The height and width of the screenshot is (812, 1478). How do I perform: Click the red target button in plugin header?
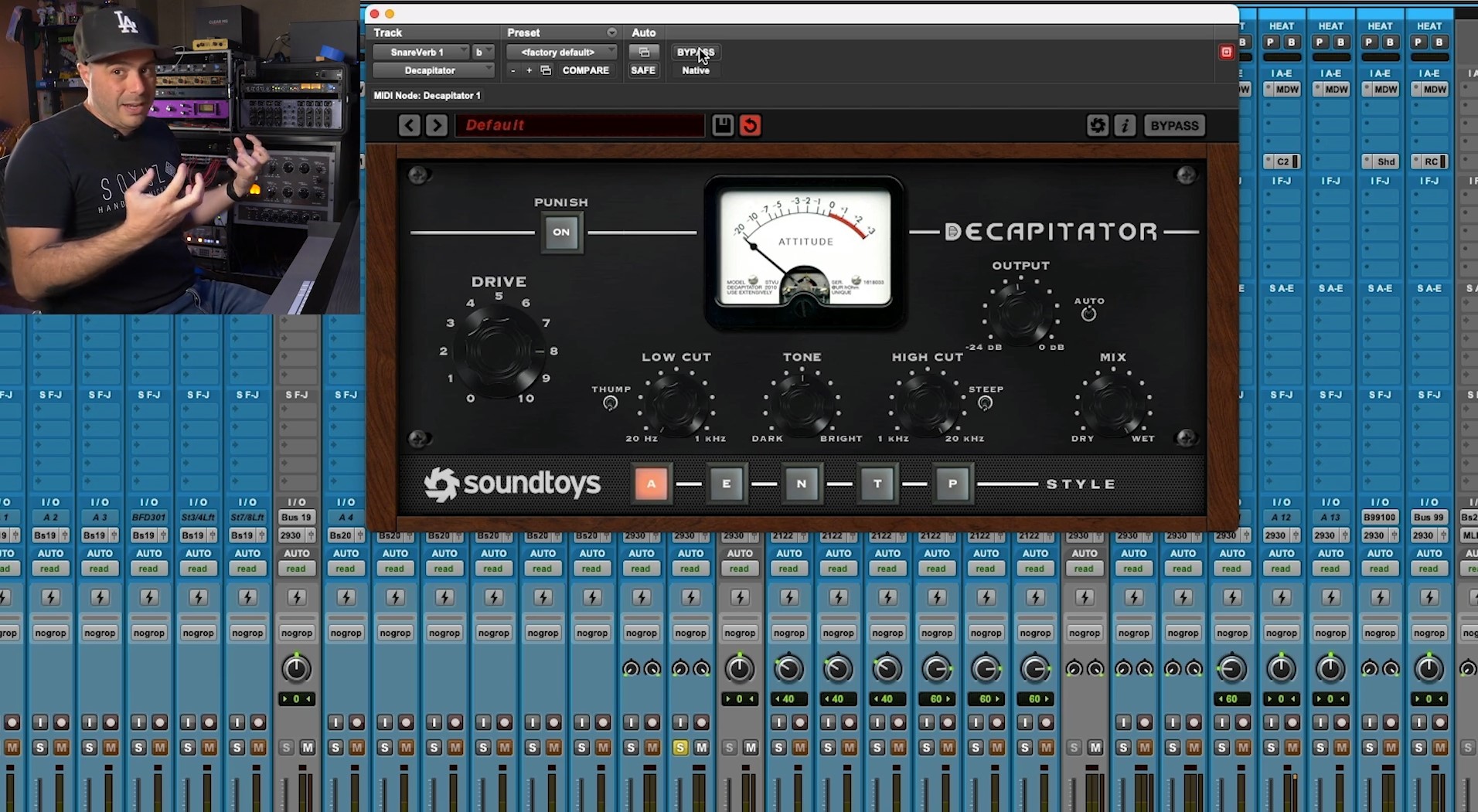pyautogui.click(x=1226, y=53)
